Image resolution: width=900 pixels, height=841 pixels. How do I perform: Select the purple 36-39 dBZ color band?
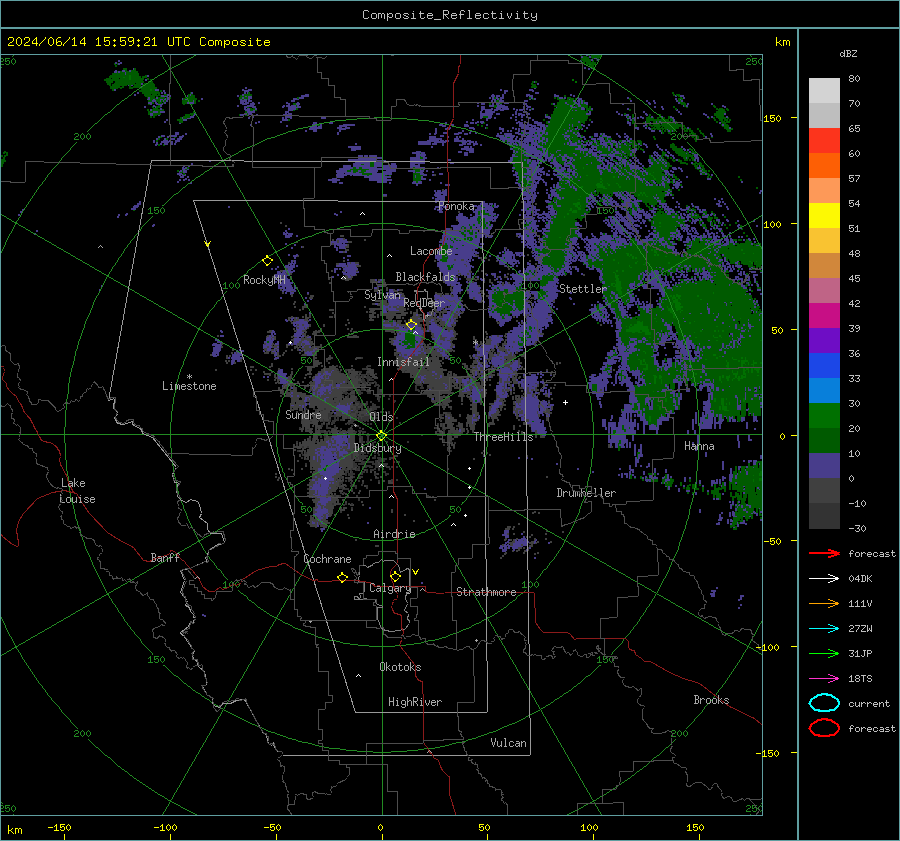coord(824,341)
